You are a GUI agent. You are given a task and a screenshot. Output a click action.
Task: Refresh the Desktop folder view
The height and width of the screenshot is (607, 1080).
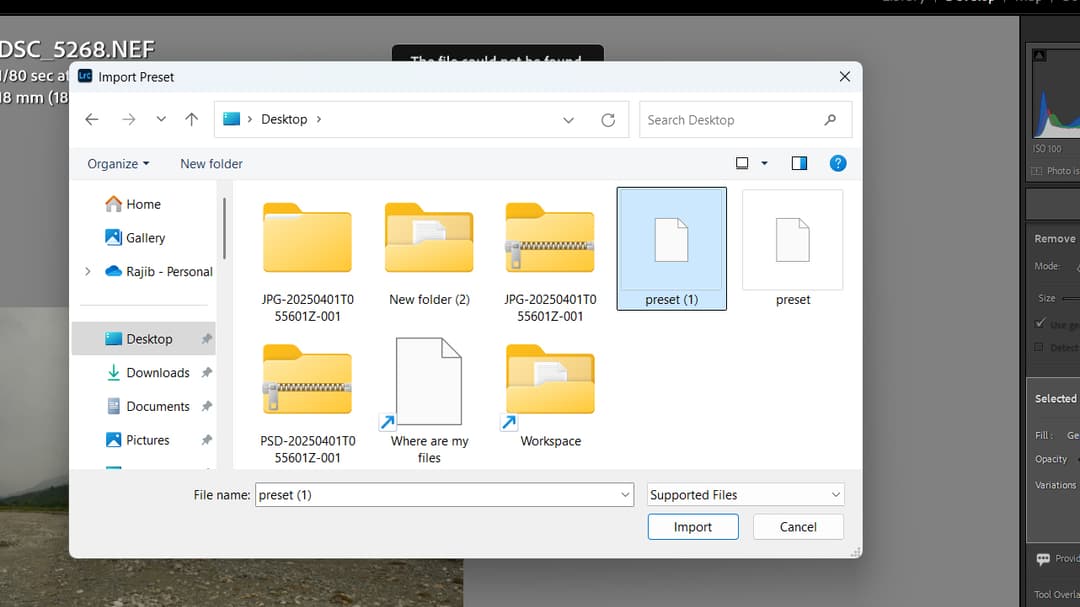pyautogui.click(x=608, y=120)
